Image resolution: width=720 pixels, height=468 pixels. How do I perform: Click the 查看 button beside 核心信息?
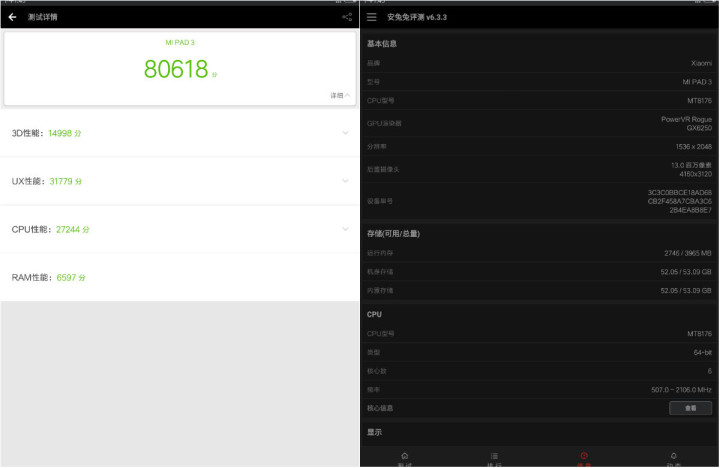tap(690, 408)
